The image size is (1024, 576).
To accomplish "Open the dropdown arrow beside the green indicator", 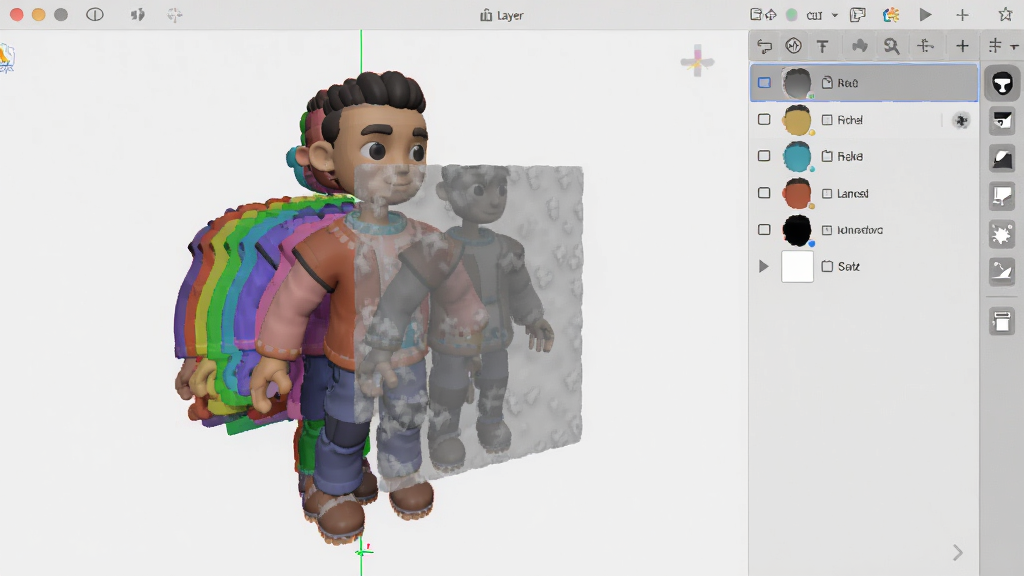I will (x=834, y=15).
